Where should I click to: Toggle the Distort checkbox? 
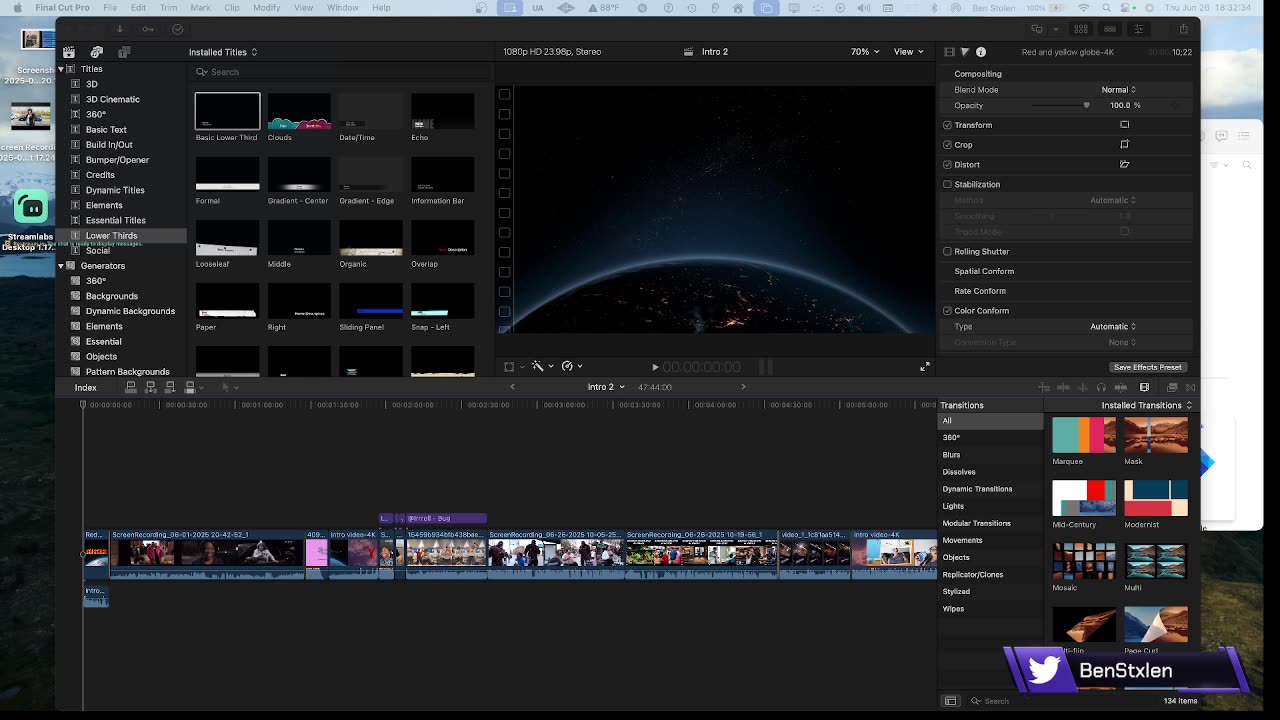947,164
